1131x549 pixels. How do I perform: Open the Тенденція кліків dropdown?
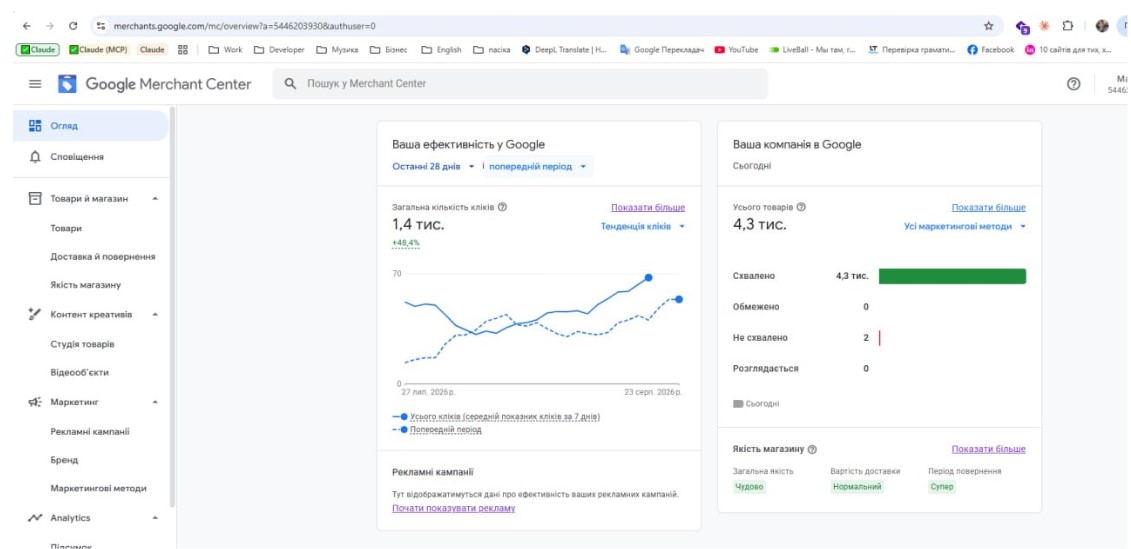pos(643,227)
